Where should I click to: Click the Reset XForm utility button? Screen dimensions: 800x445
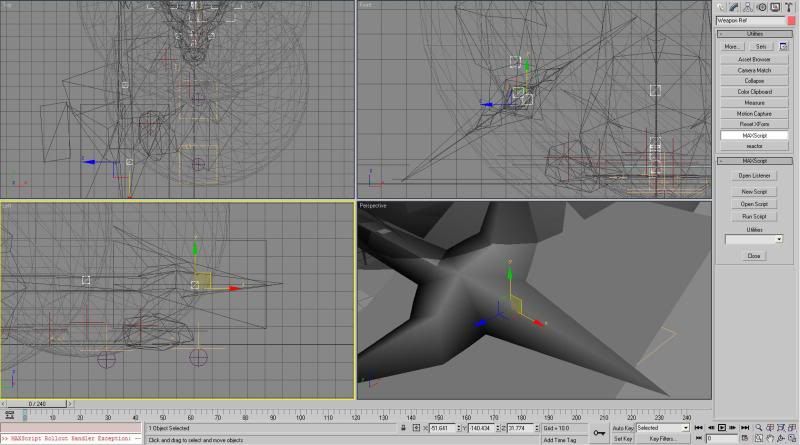pos(754,125)
